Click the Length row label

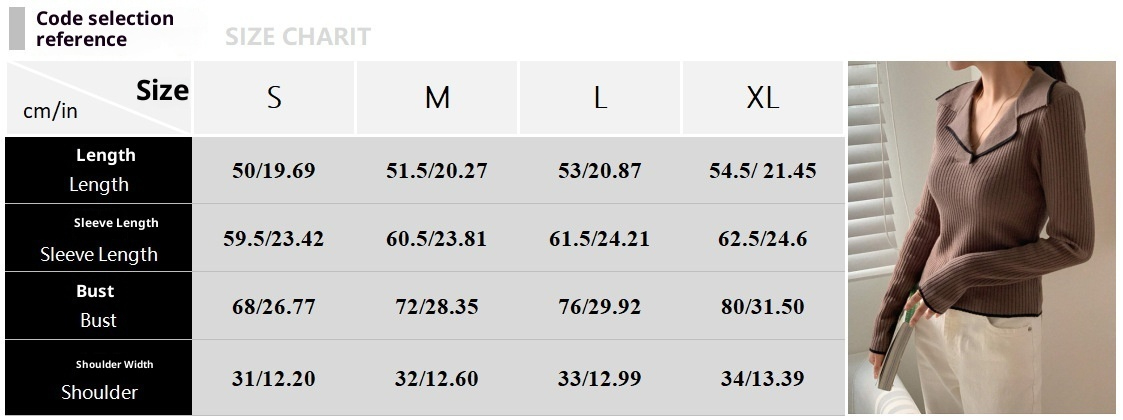[x=99, y=170]
